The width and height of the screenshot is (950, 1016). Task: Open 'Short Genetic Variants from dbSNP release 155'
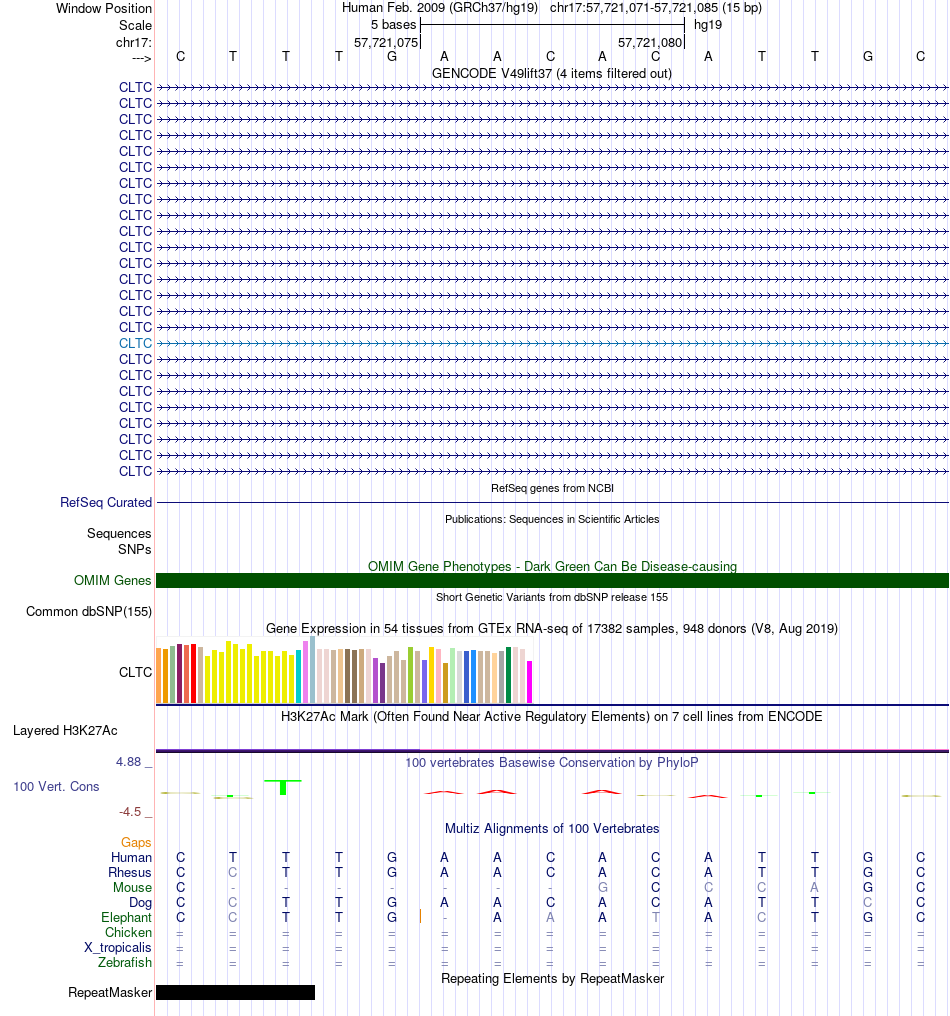click(x=552, y=597)
